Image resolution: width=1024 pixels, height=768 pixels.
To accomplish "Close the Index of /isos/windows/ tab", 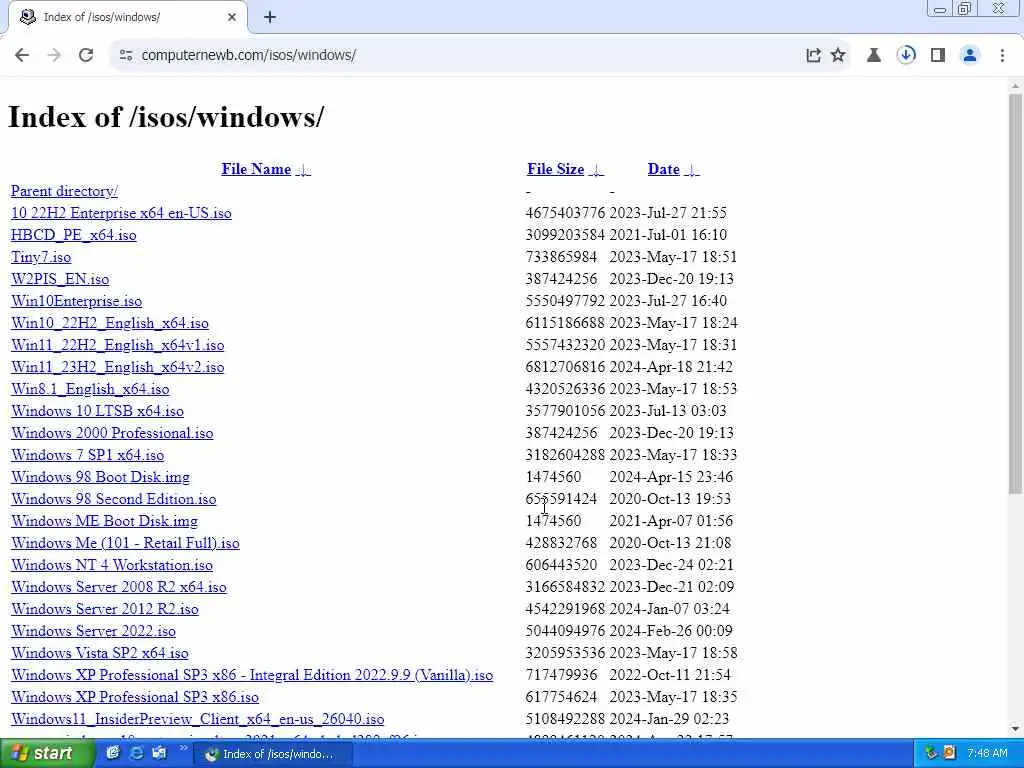I will point(232,18).
